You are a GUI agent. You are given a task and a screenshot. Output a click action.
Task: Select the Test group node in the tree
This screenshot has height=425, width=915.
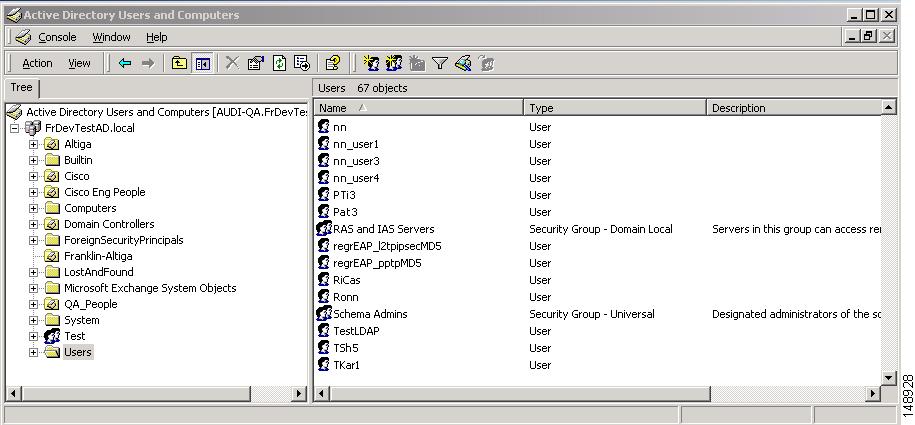click(x=75, y=336)
